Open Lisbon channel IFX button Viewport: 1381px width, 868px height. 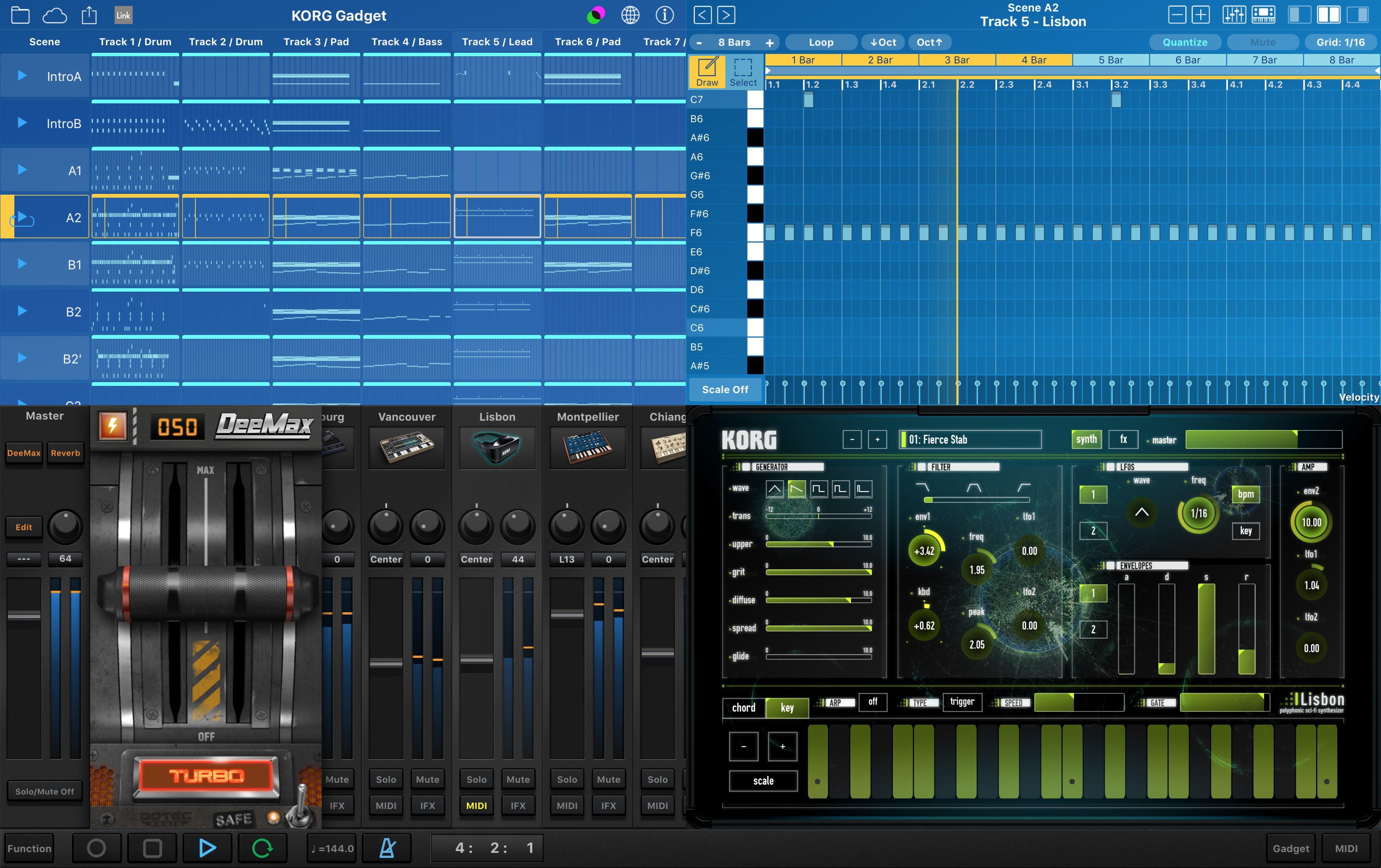pos(518,805)
